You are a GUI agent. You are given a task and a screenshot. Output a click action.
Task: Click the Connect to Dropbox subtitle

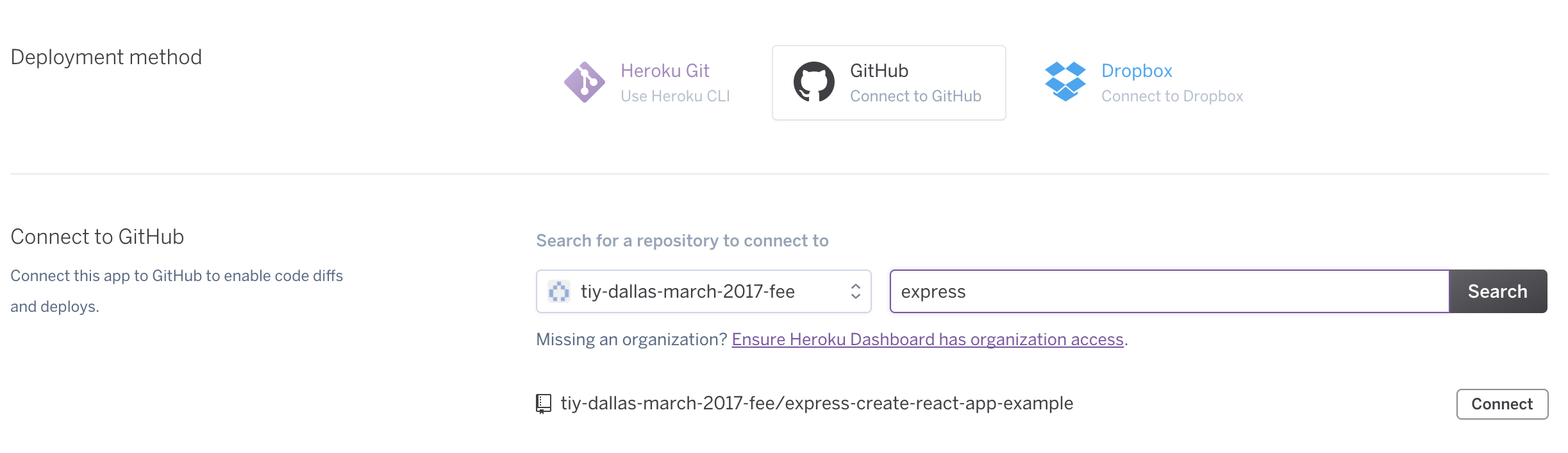pos(1172,96)
